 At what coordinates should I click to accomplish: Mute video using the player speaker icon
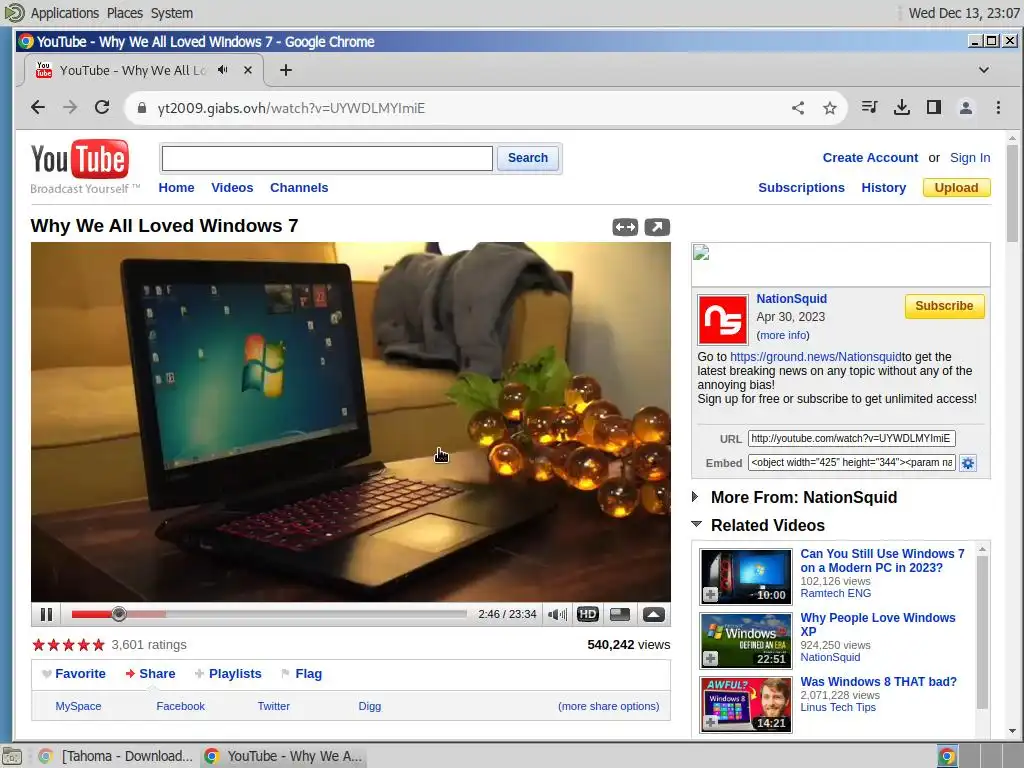click(x=557, y=615)
